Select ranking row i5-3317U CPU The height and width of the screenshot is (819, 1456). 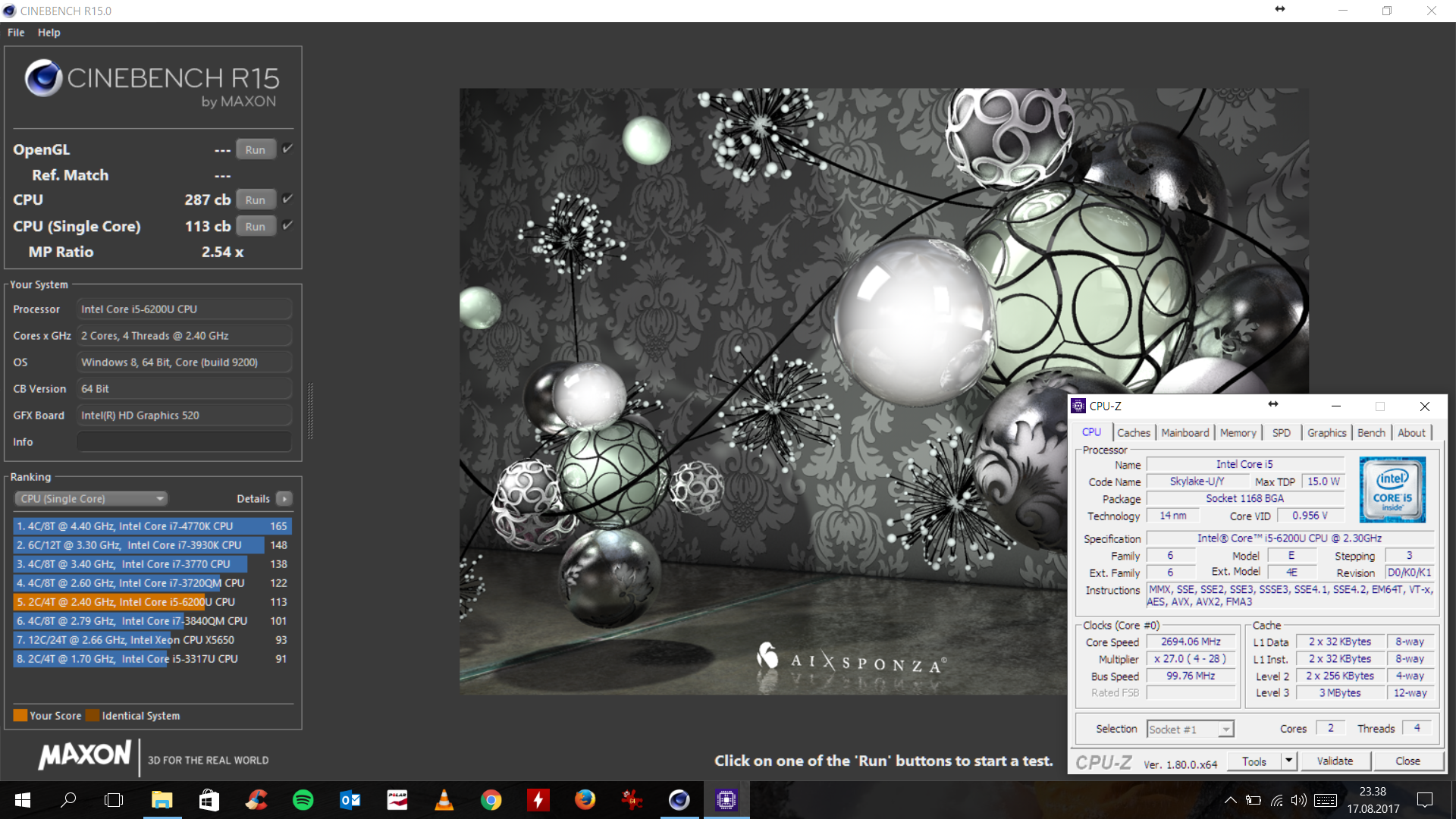[152, 658]
